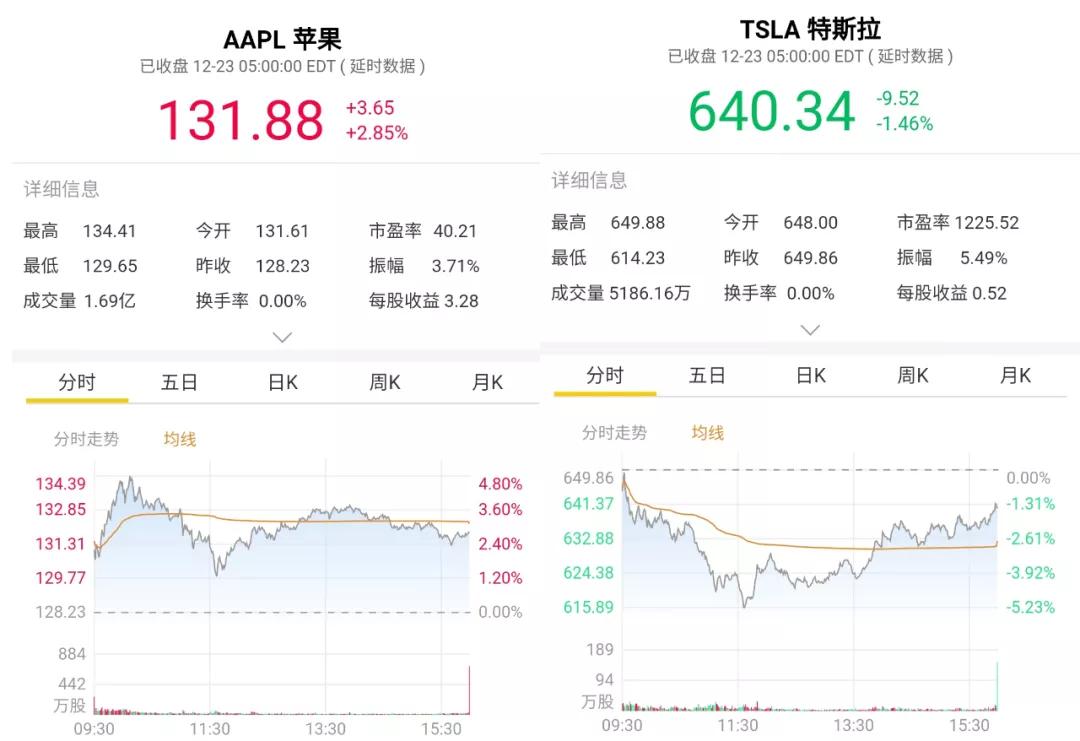Open the 日K tab for AAPL
The width and height of the screenshot is (1080, 741).
tap(283, 382)
